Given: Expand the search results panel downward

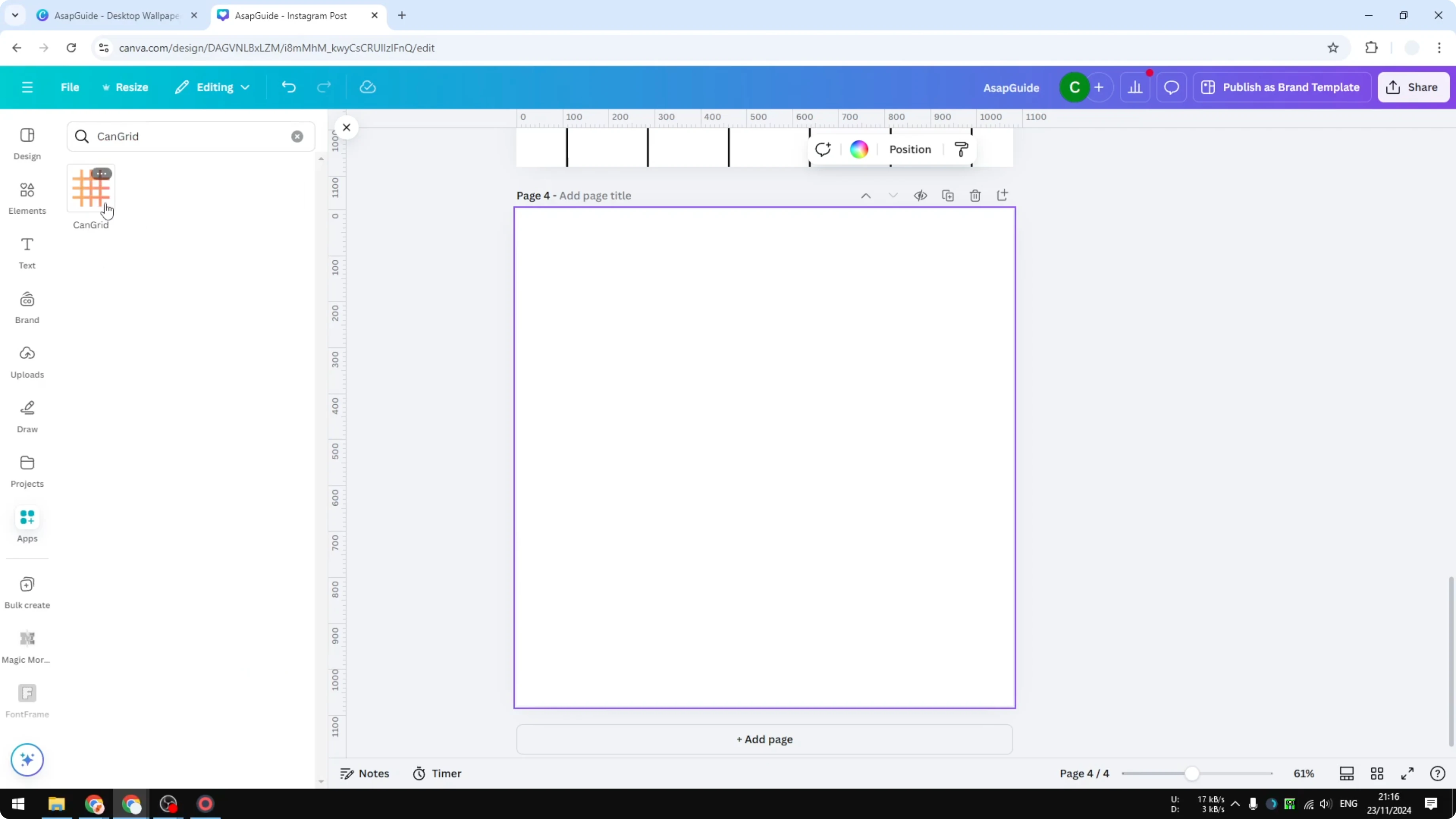Looking at the screenshot, I should 321,781.
